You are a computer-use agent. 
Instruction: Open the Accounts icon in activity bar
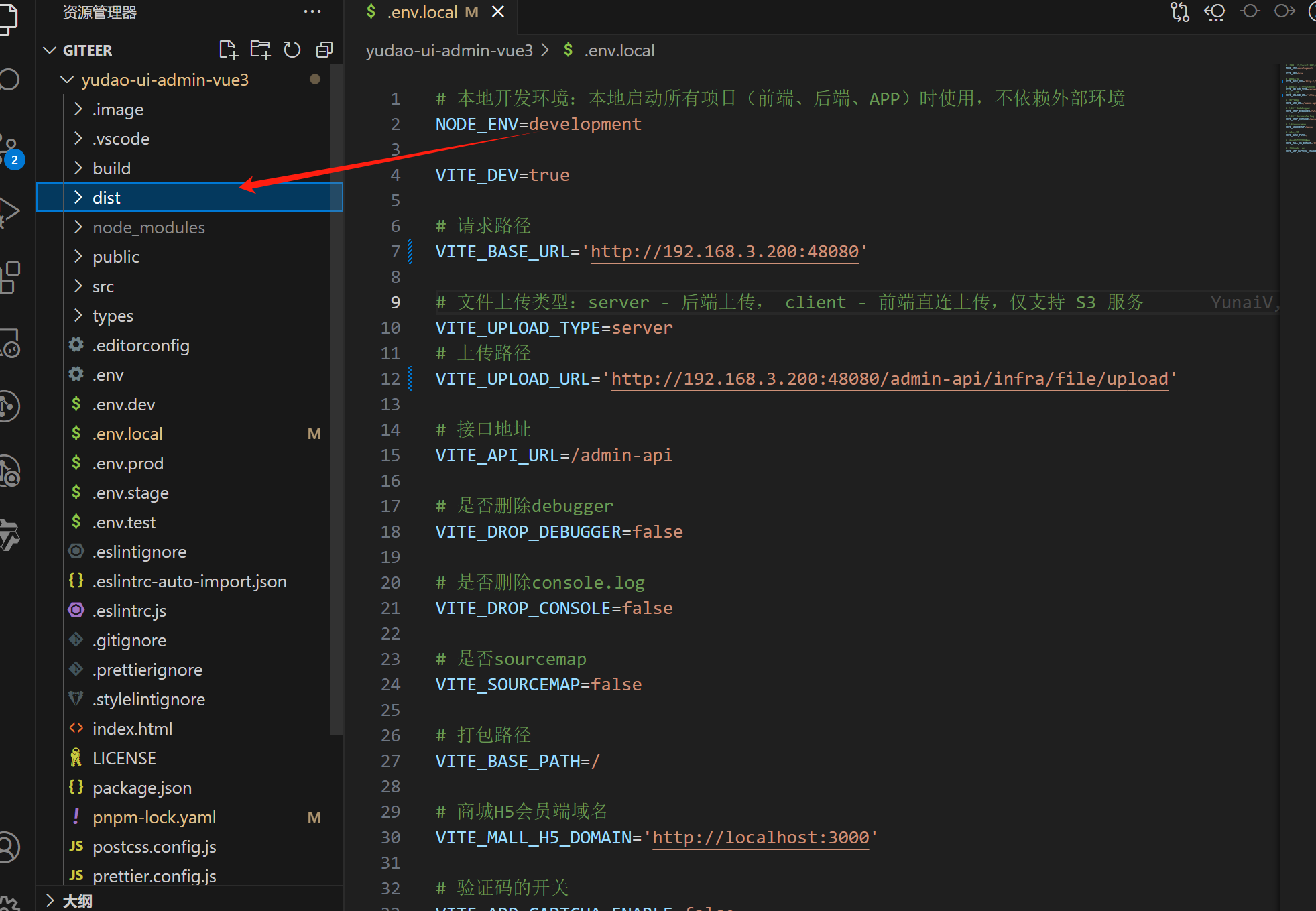[9, 847]
